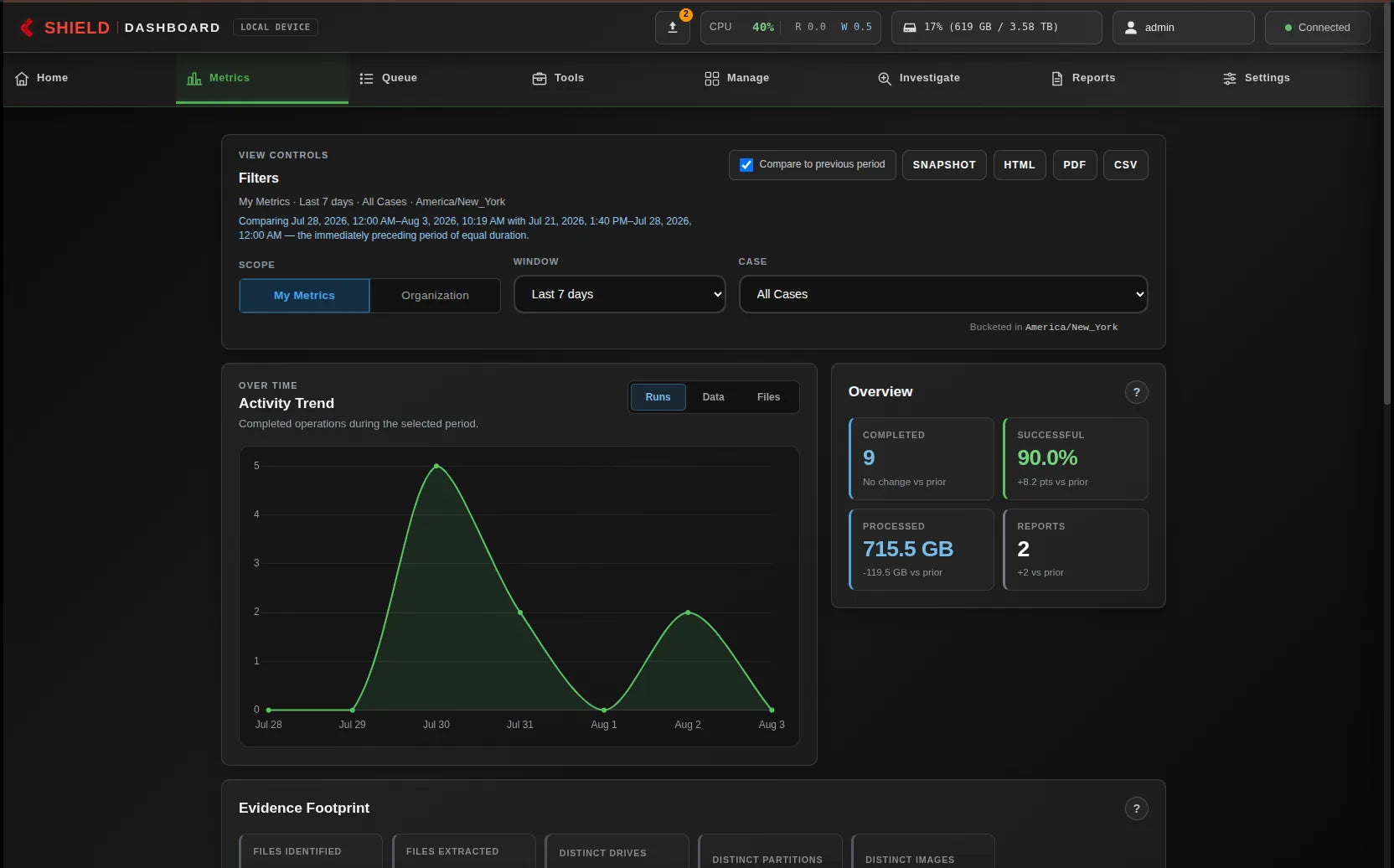The image size is (1394, 868).
Task: Click the 'W 0.5' write rate text
Action: [856, 28]
